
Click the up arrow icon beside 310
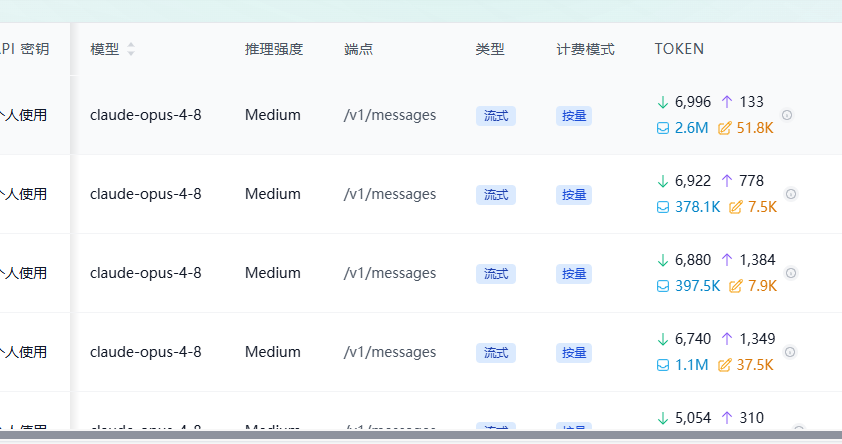(727, 418)
